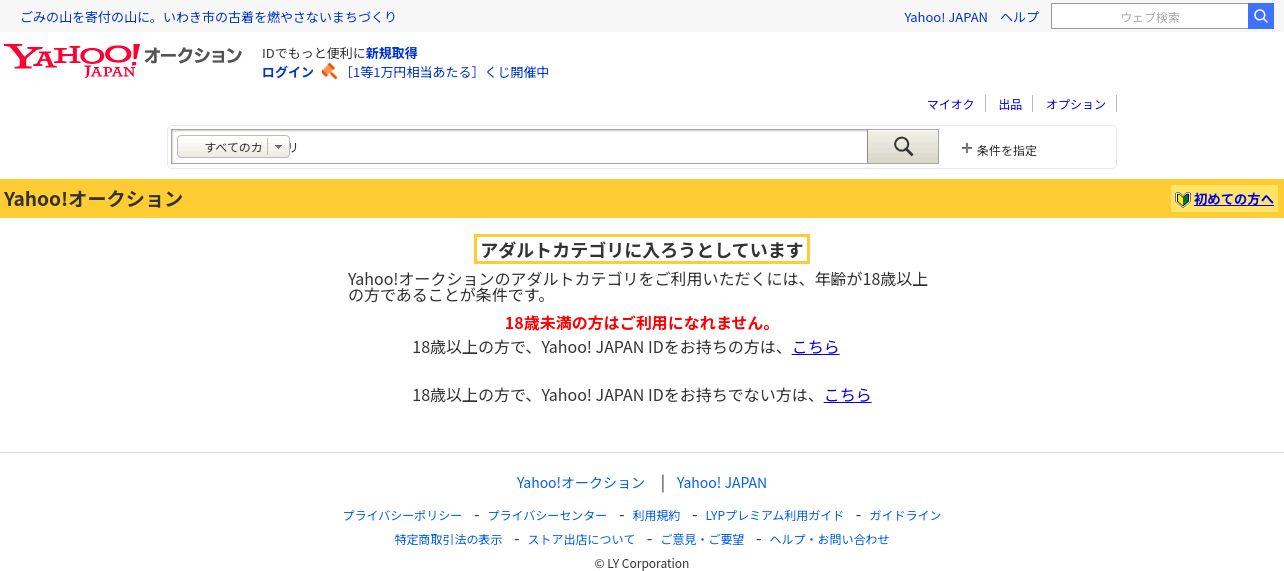Open the すべてのカテゴリ category dropdown
The width and height of the screenshot is (1284, 571).
pos(233,147)
